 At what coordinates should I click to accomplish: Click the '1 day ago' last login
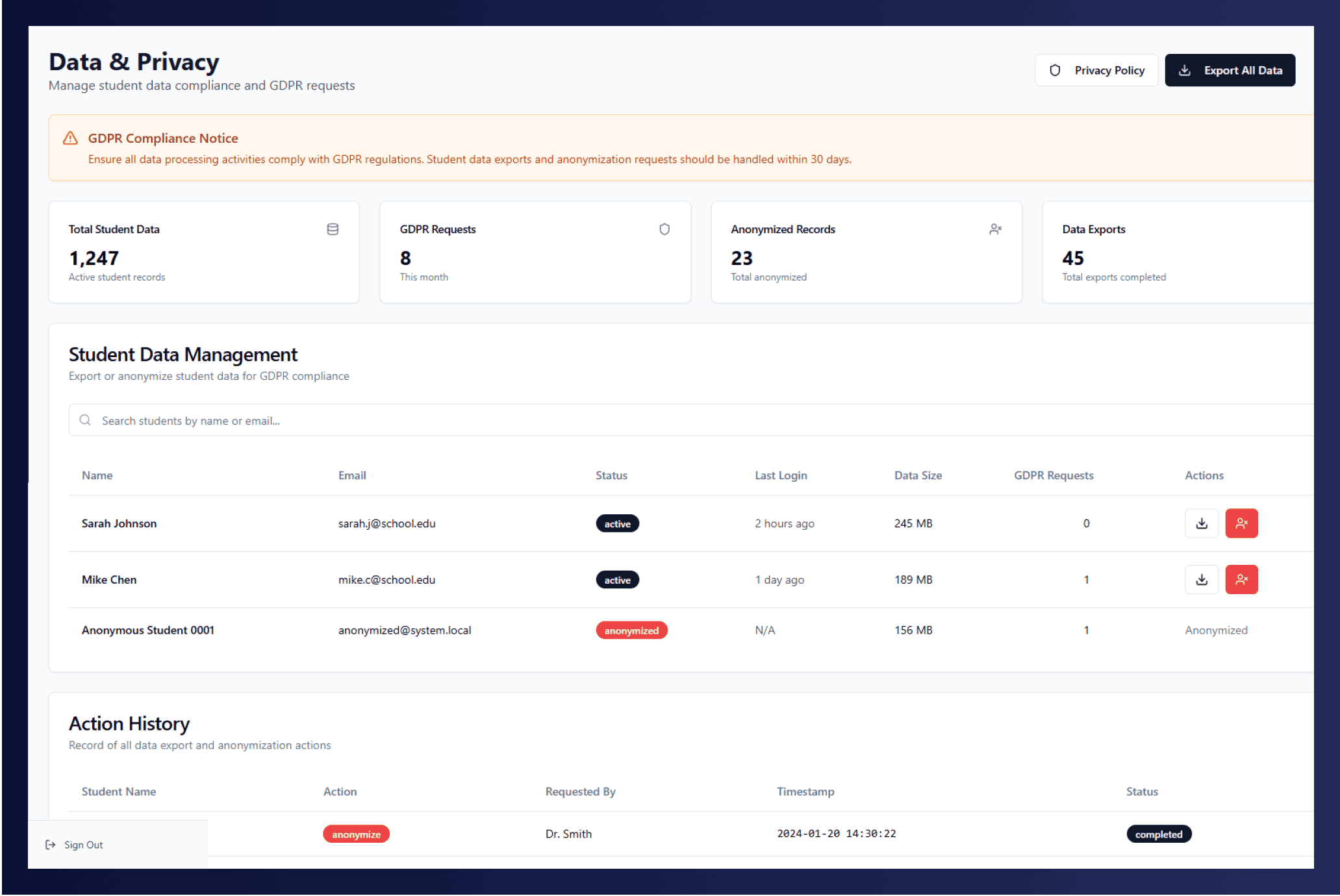click(x=779, y=580)
